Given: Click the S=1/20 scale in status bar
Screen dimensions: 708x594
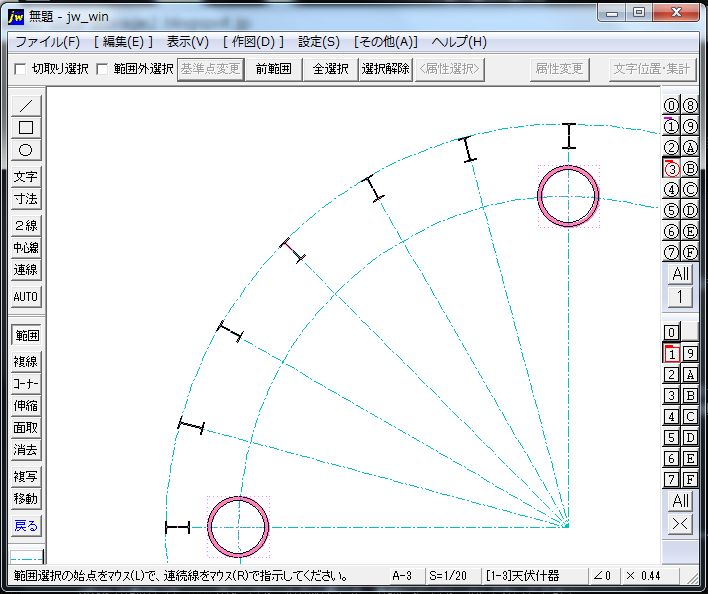Looking at the screenshot, I should tap(447, 576).
